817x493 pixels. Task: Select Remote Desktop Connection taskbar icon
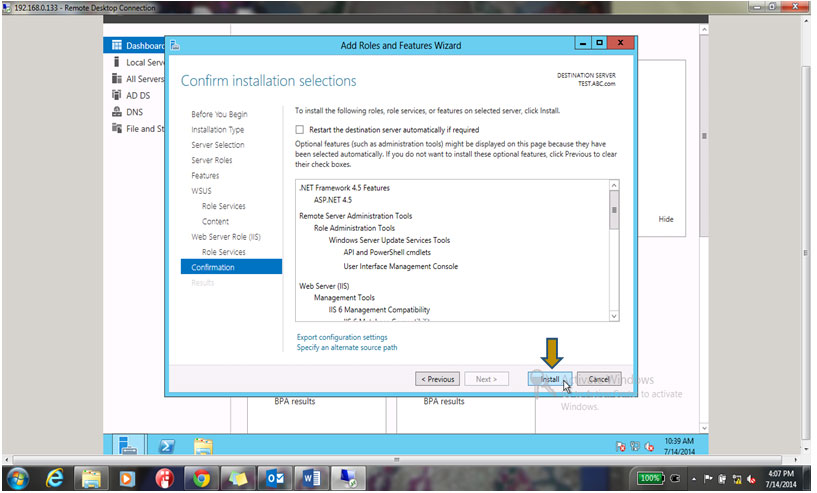(348, 478)
